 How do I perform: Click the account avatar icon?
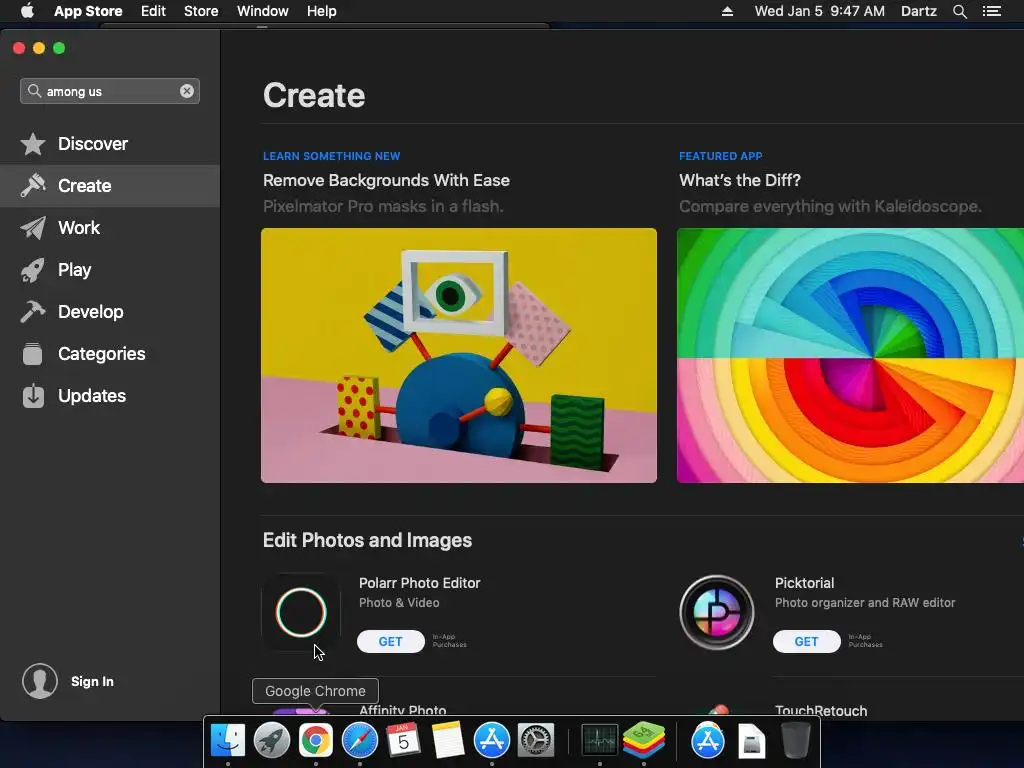tap(40, 681)
